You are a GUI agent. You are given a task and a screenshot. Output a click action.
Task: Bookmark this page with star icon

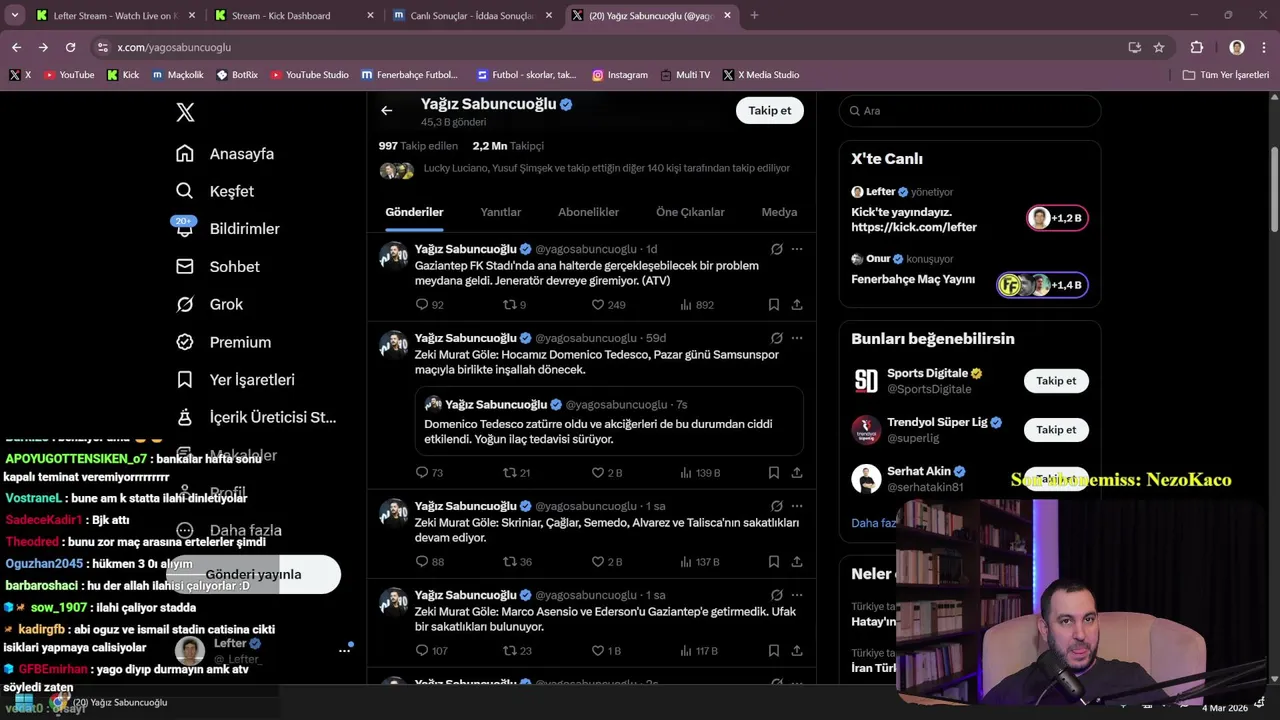click(1159, 47)
